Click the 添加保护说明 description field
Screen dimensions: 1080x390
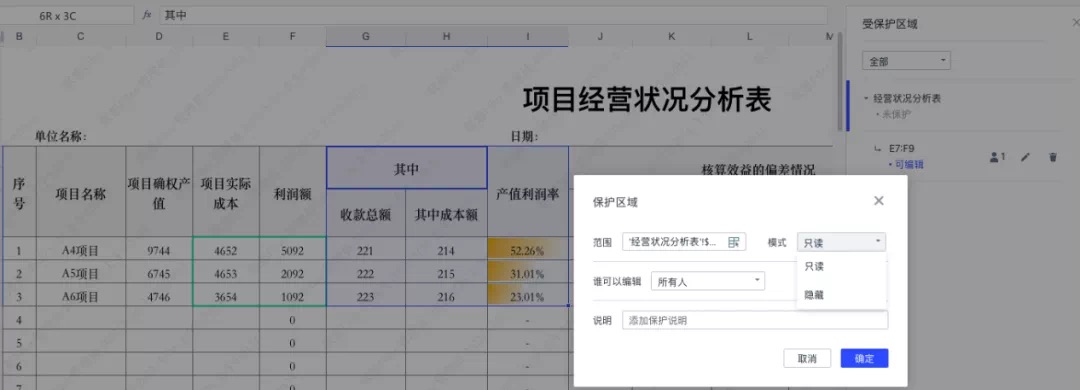click(x=755, y=320)
